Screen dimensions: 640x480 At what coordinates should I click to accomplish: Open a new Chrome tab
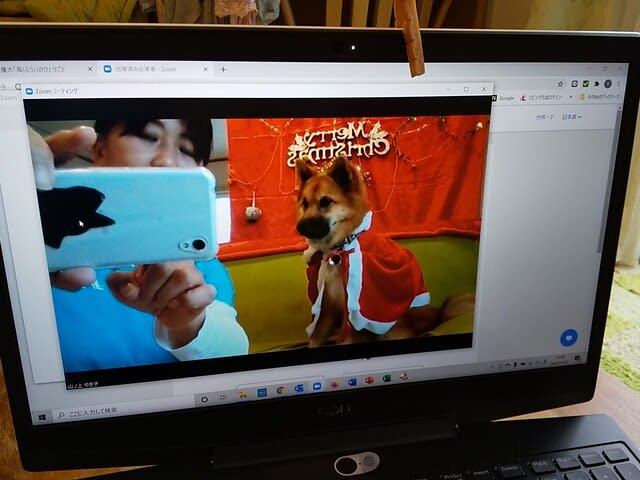pos(223,69)
